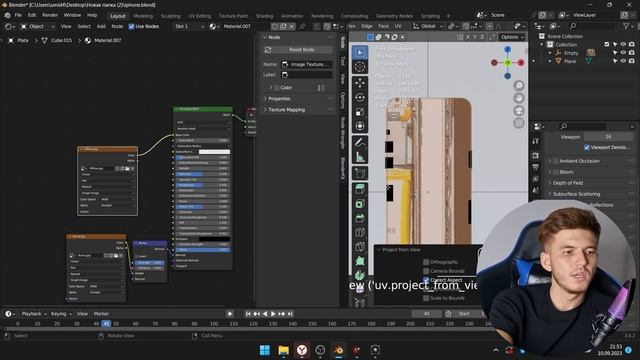Open Blender from the Windows taskbar
Image resolution: width=640 pixels, height=360 pixels.
[338, 350]
